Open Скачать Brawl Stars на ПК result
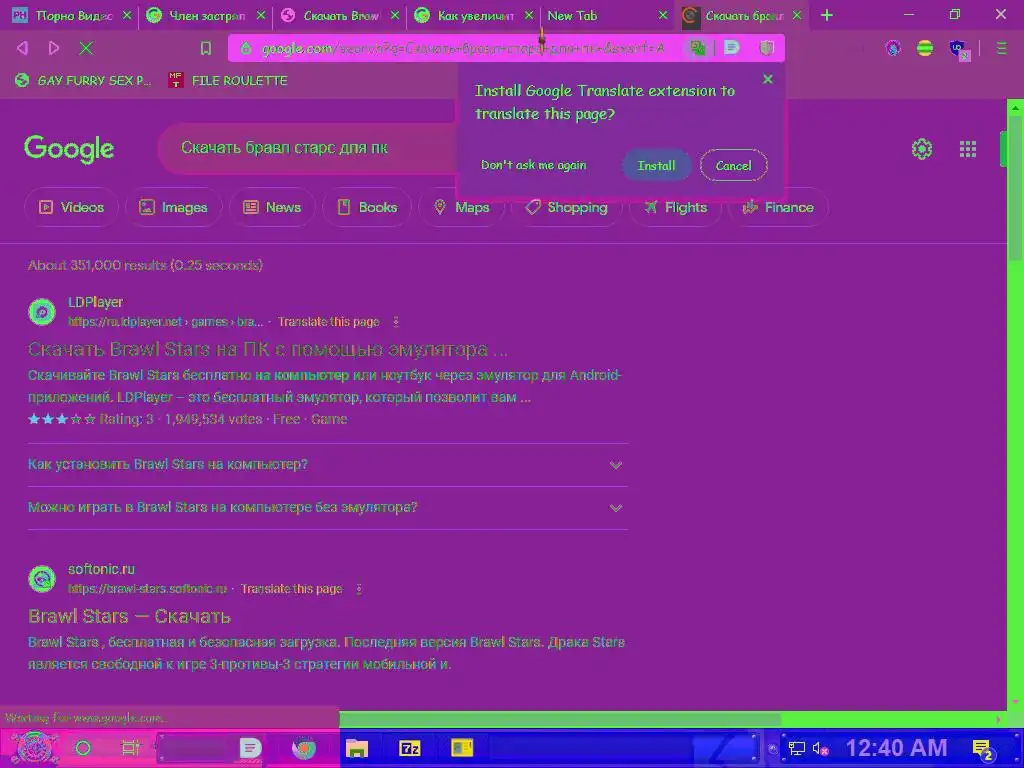Image resolution: width=1024 pixels, height=768 pixels. (268, 349)
